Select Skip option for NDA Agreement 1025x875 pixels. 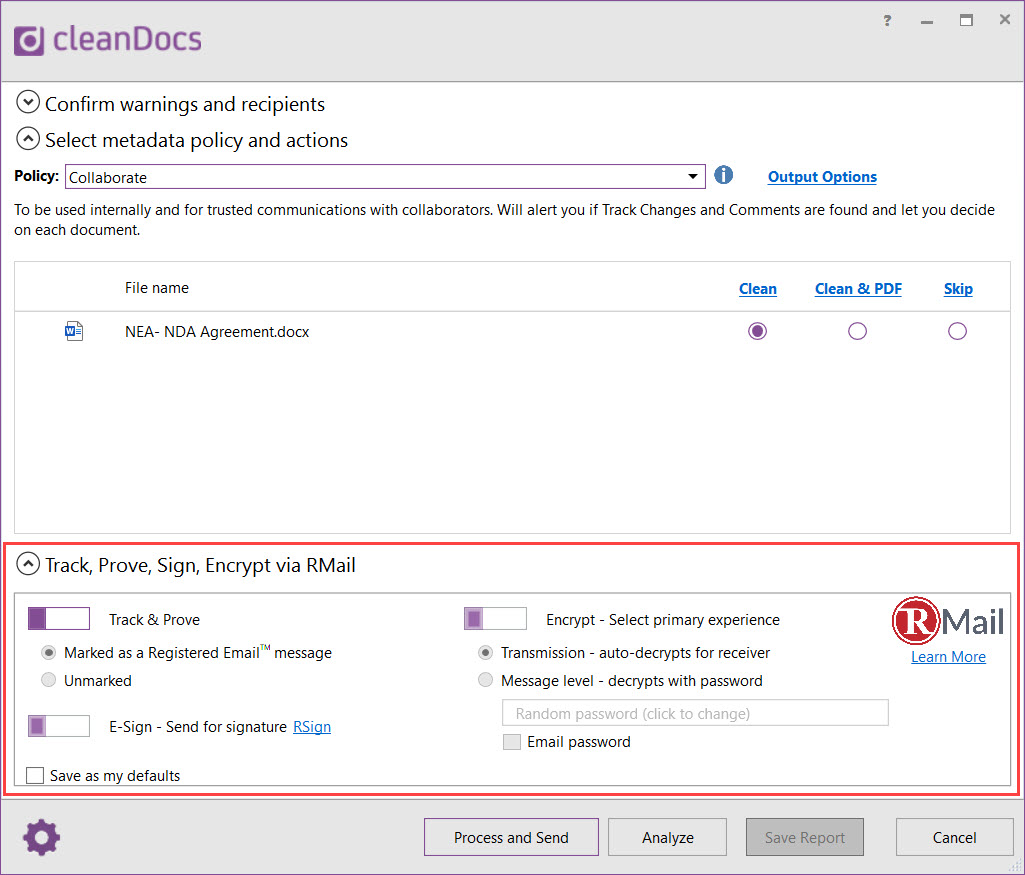point(957,331)
